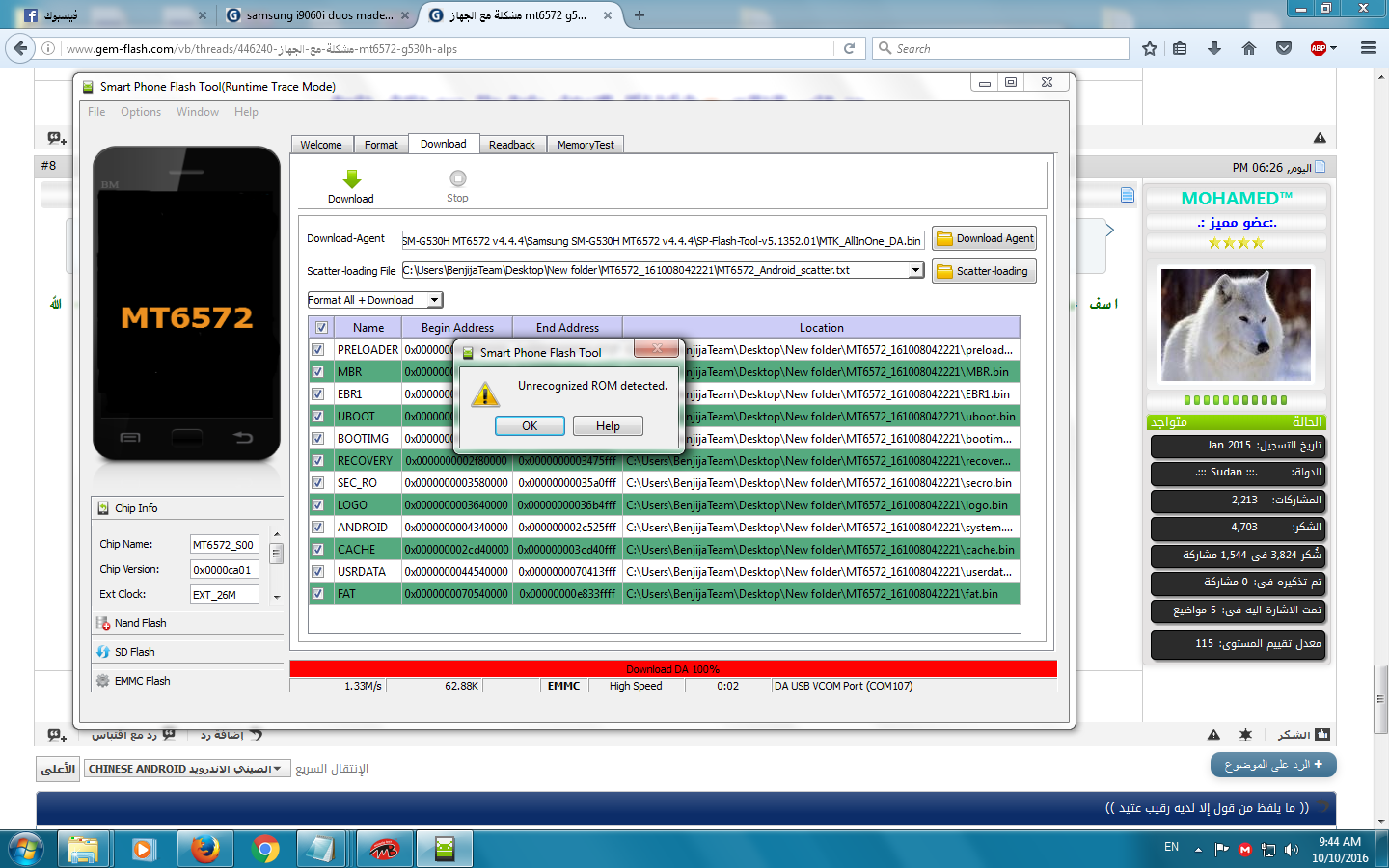
Task: Click the EMMC Flash gear icon
Action: tap(103, 681)
